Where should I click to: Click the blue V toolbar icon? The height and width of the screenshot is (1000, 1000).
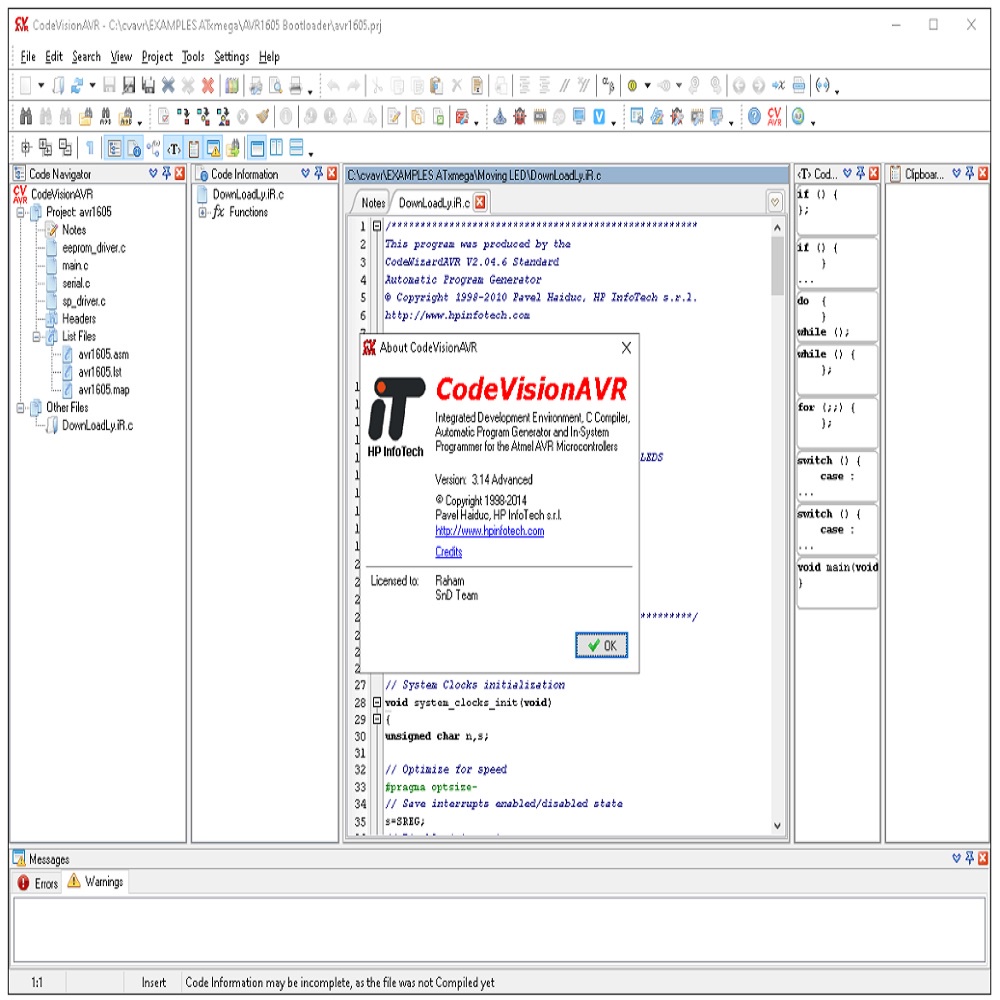tap(599, 116)
